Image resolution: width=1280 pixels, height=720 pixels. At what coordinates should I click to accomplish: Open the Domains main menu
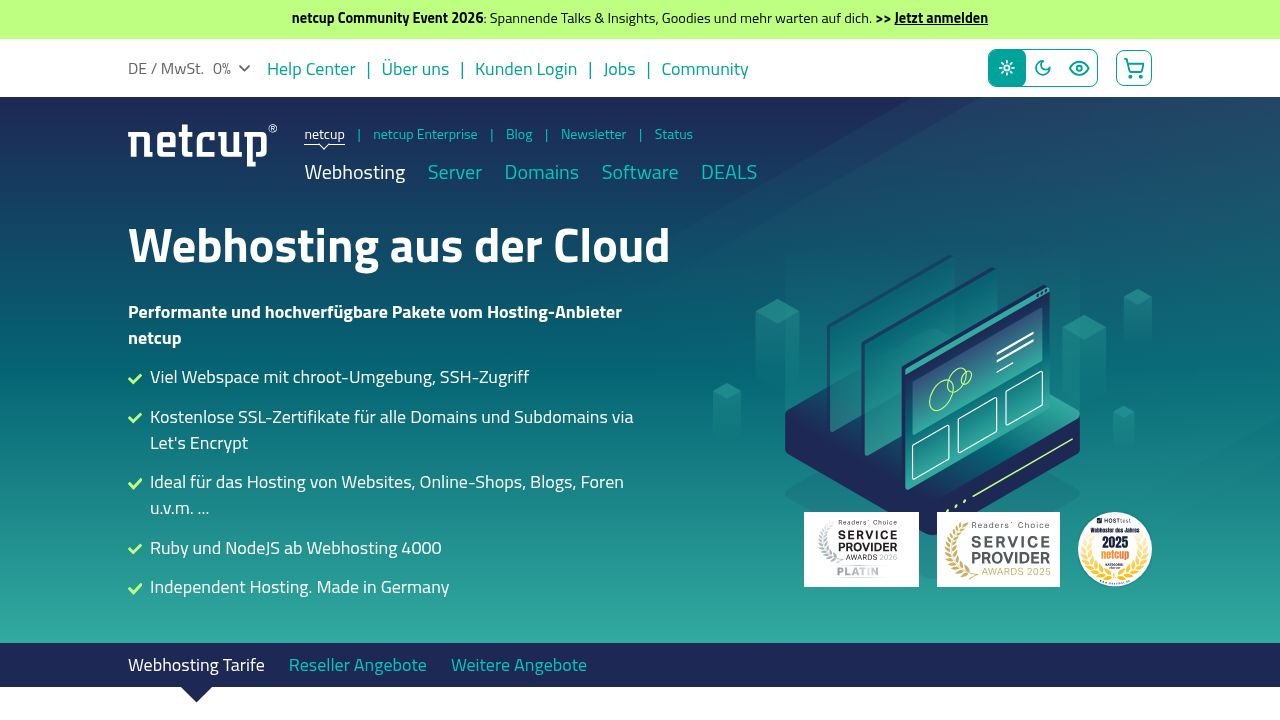542,172
